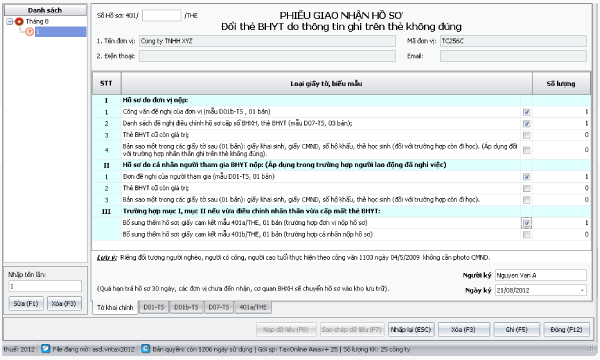Click the red Tháng 8 folder icon

(19, 22)
